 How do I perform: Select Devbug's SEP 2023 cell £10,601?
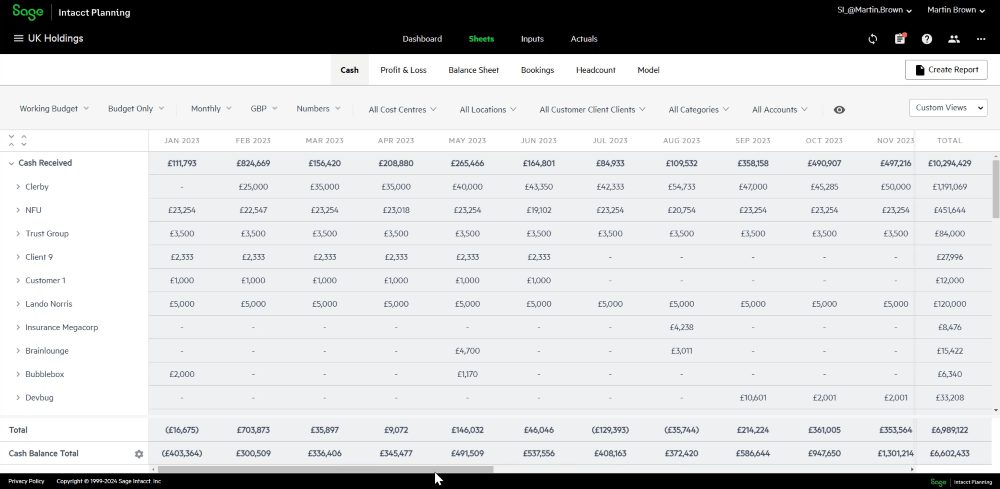tap(753, 398)
